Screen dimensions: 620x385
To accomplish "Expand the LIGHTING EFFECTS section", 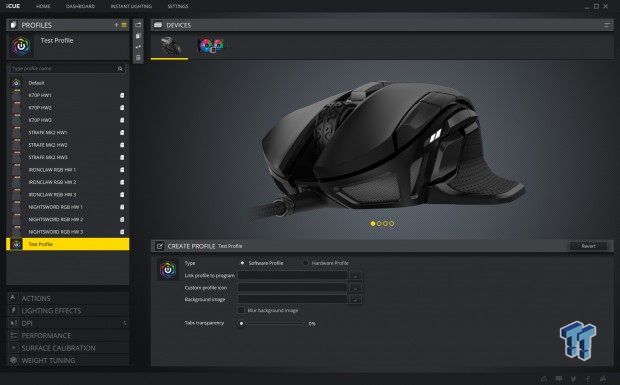I will coord(68,311).
